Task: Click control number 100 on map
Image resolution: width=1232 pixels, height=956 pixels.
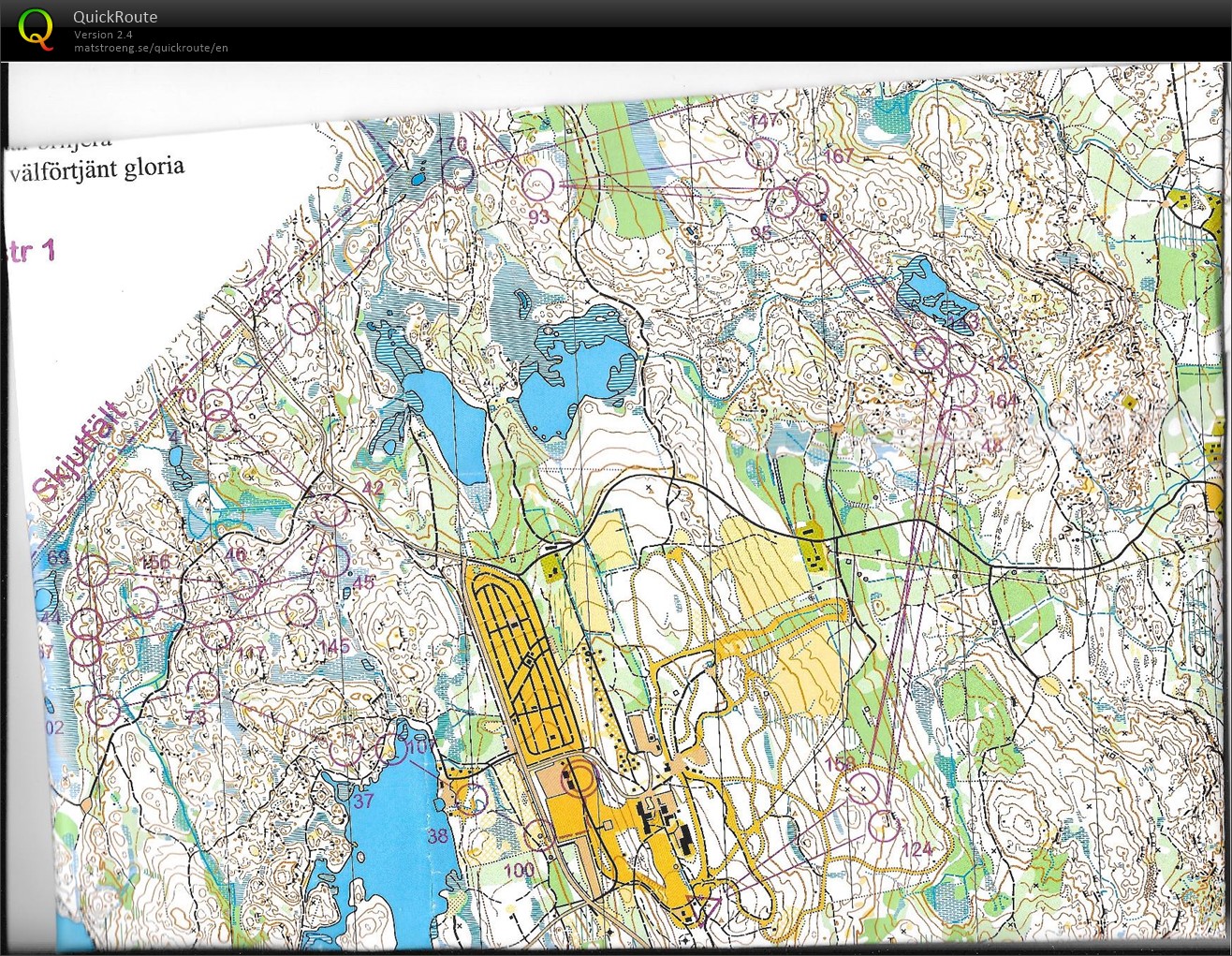Action: [519, 870]
